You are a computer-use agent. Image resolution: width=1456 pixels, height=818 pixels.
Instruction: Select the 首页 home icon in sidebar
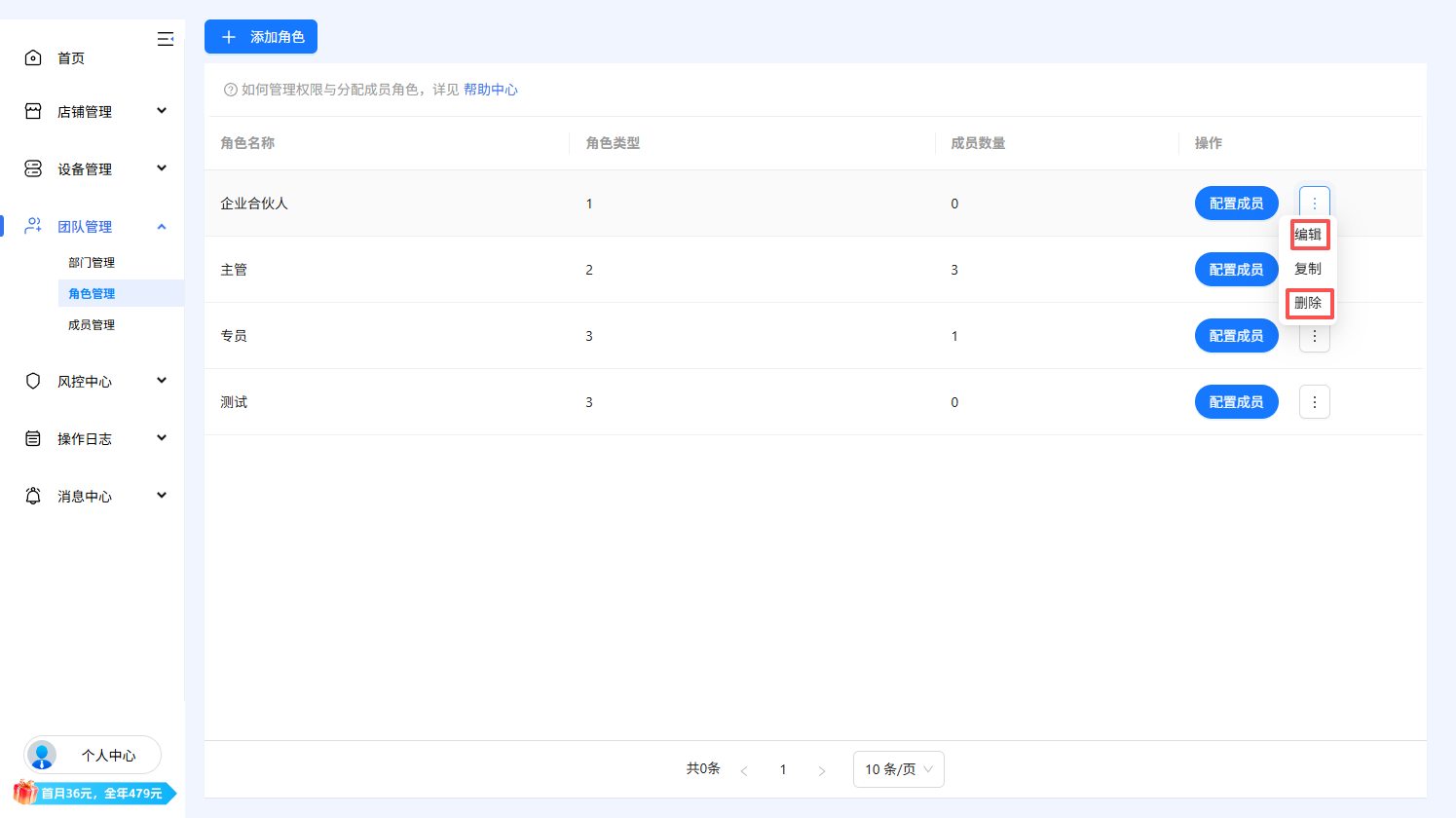(x=33, y=56)
